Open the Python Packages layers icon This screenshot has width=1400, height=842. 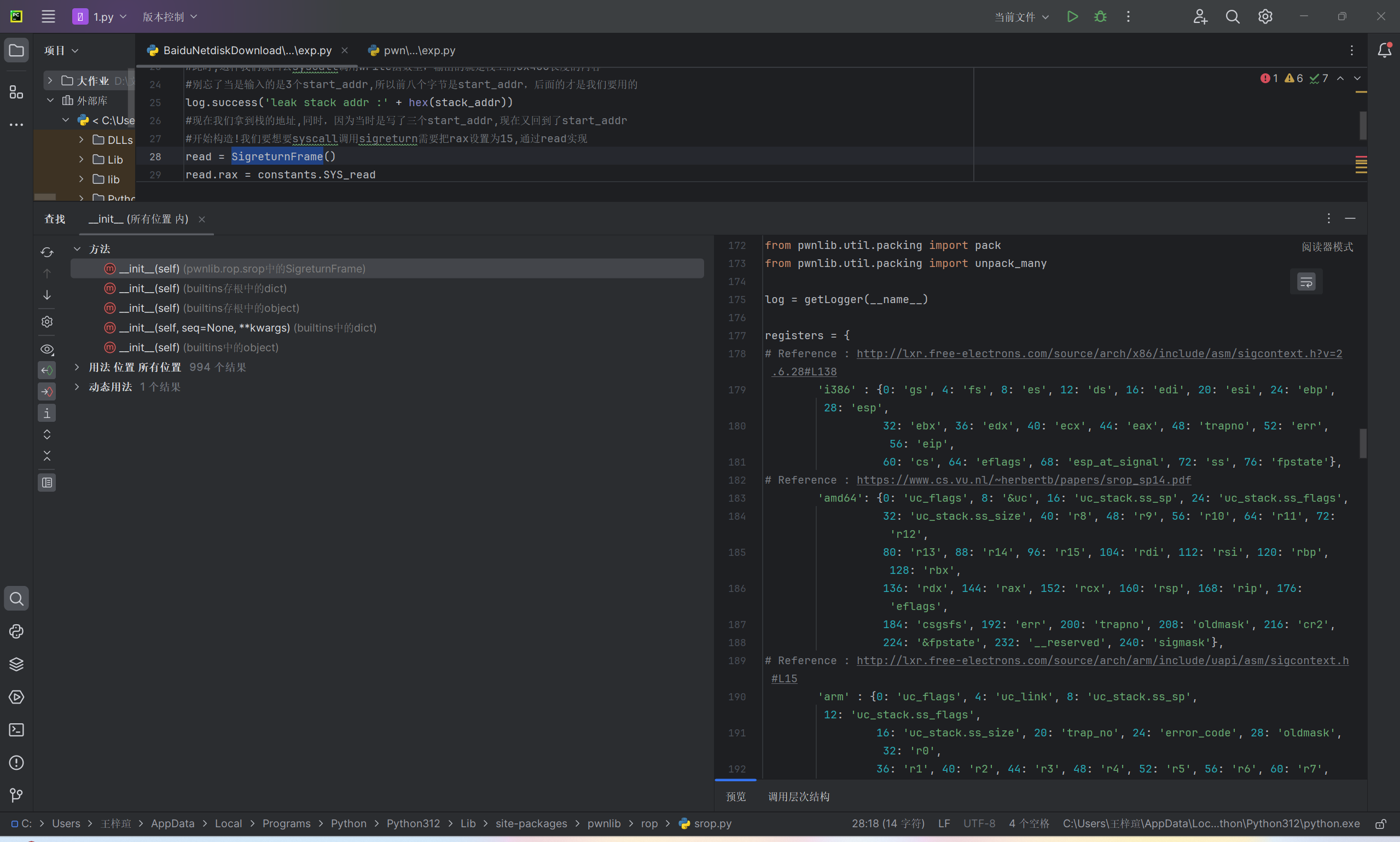[16, 664]
